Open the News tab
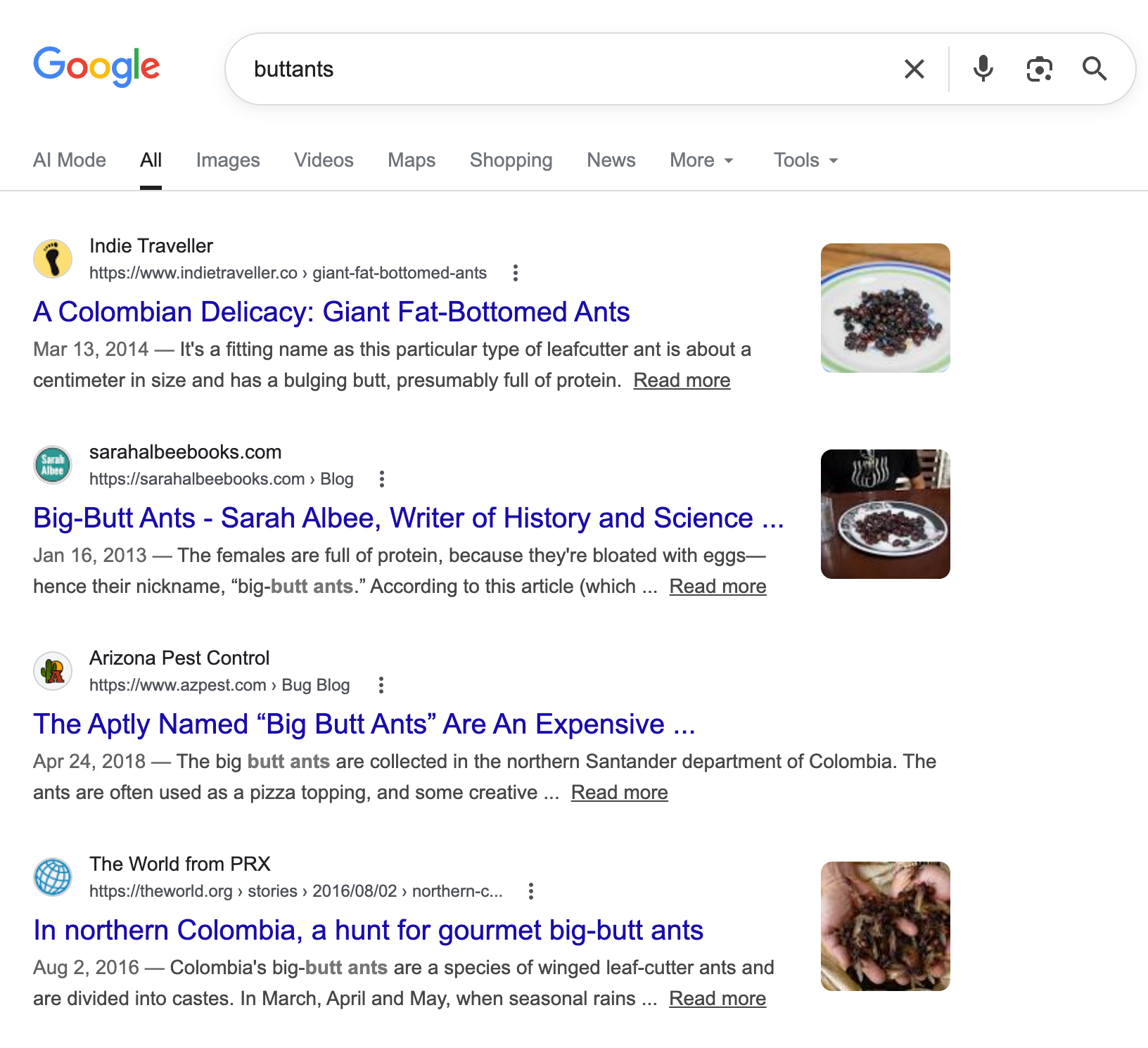1148x1048 pixels. [x=611, y=160]
